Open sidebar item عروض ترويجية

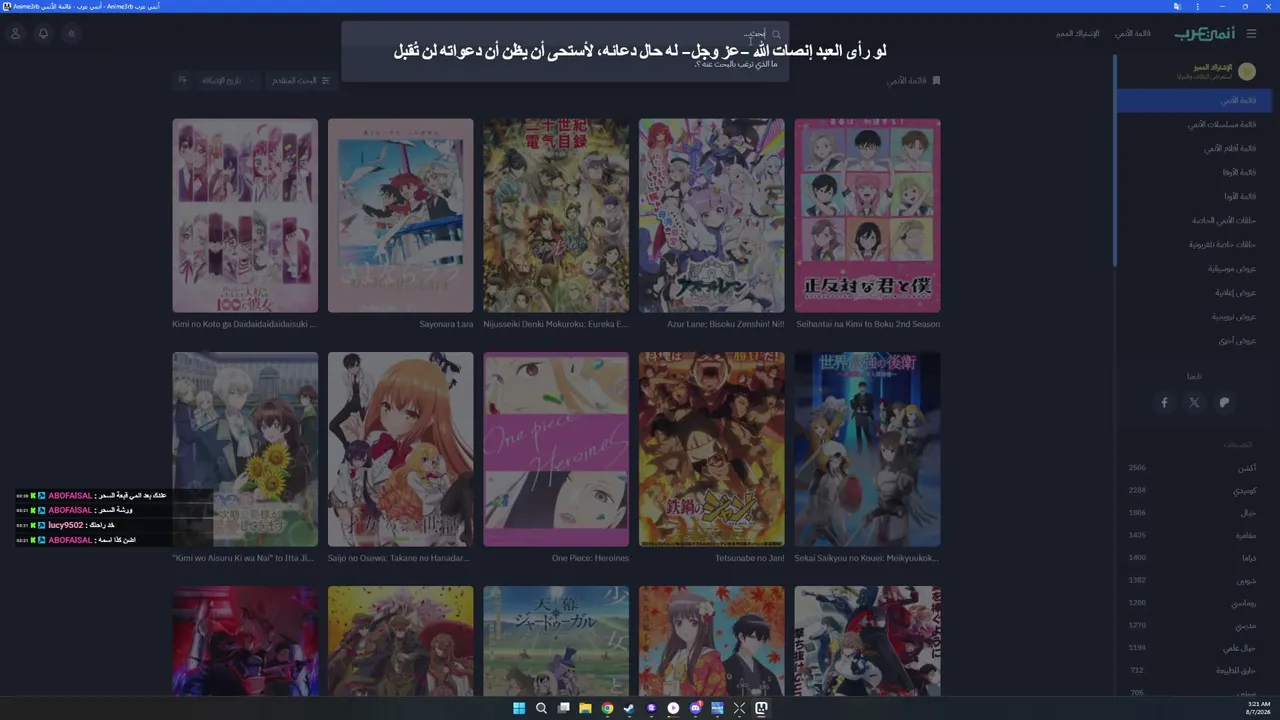click(1194, 316)
